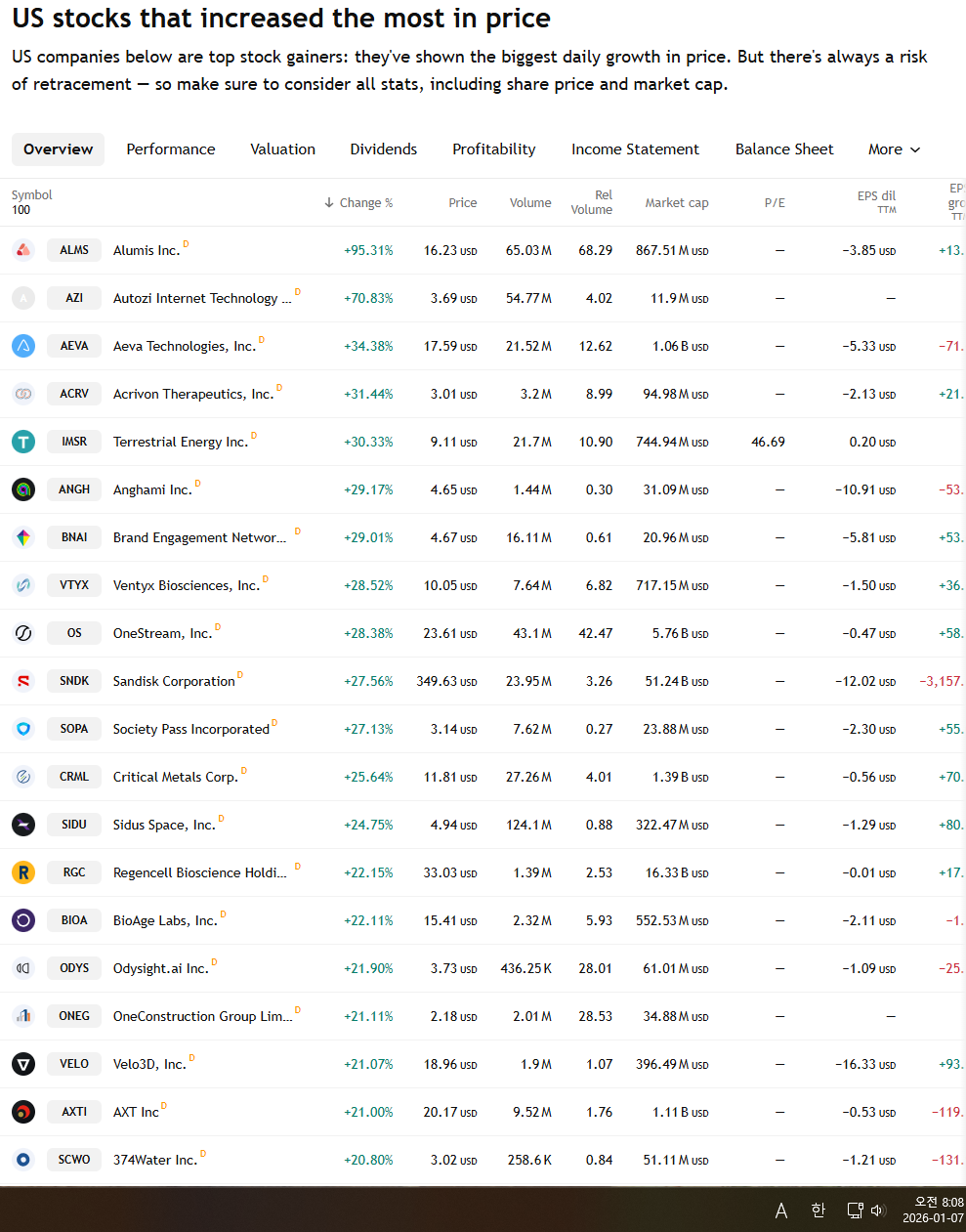This screenshot has width=966, height=1232.
Task: Open the Critical Metals Corp. link
Action: (176, 778)
